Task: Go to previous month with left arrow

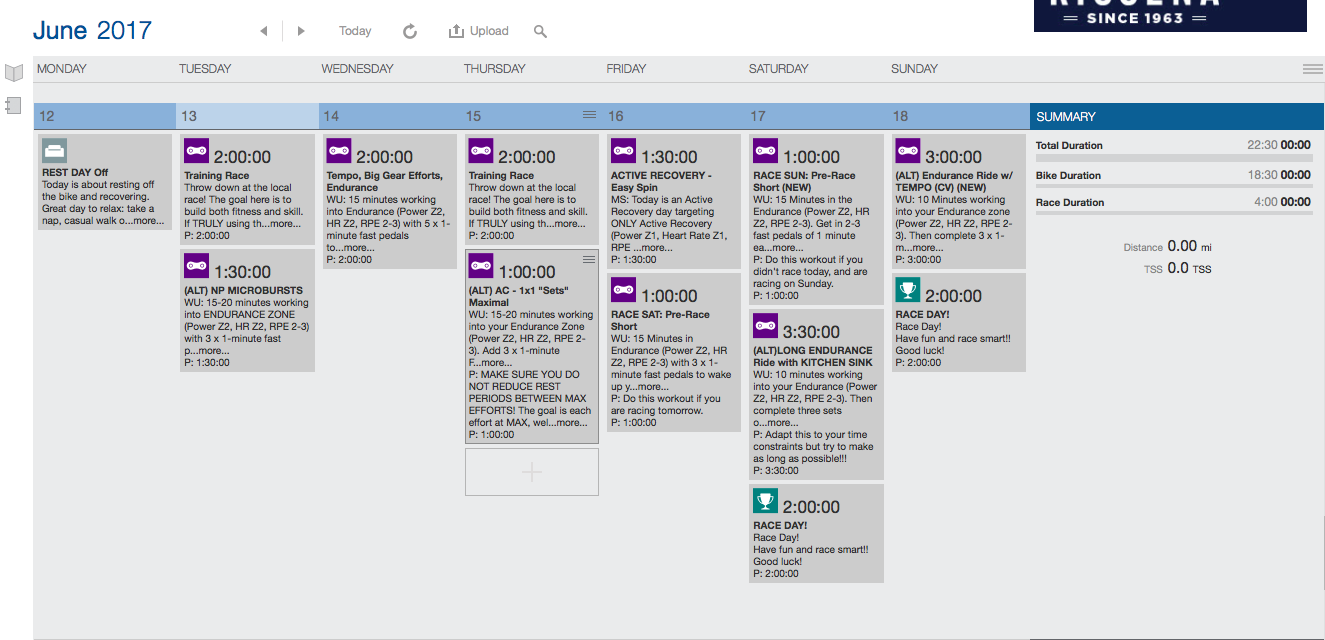Action: coord(264,31)
